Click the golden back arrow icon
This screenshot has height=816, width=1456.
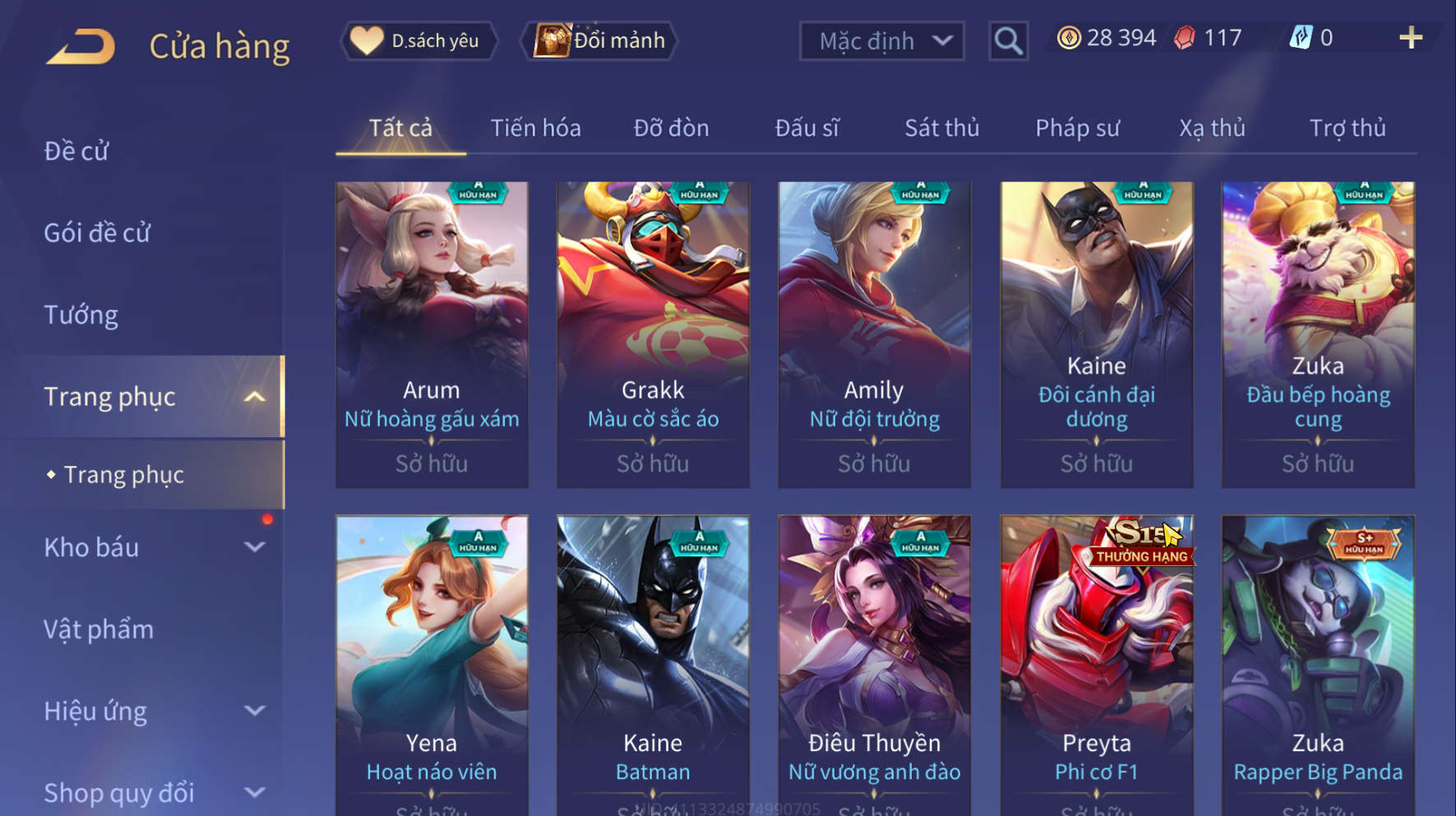pos(81,46)
